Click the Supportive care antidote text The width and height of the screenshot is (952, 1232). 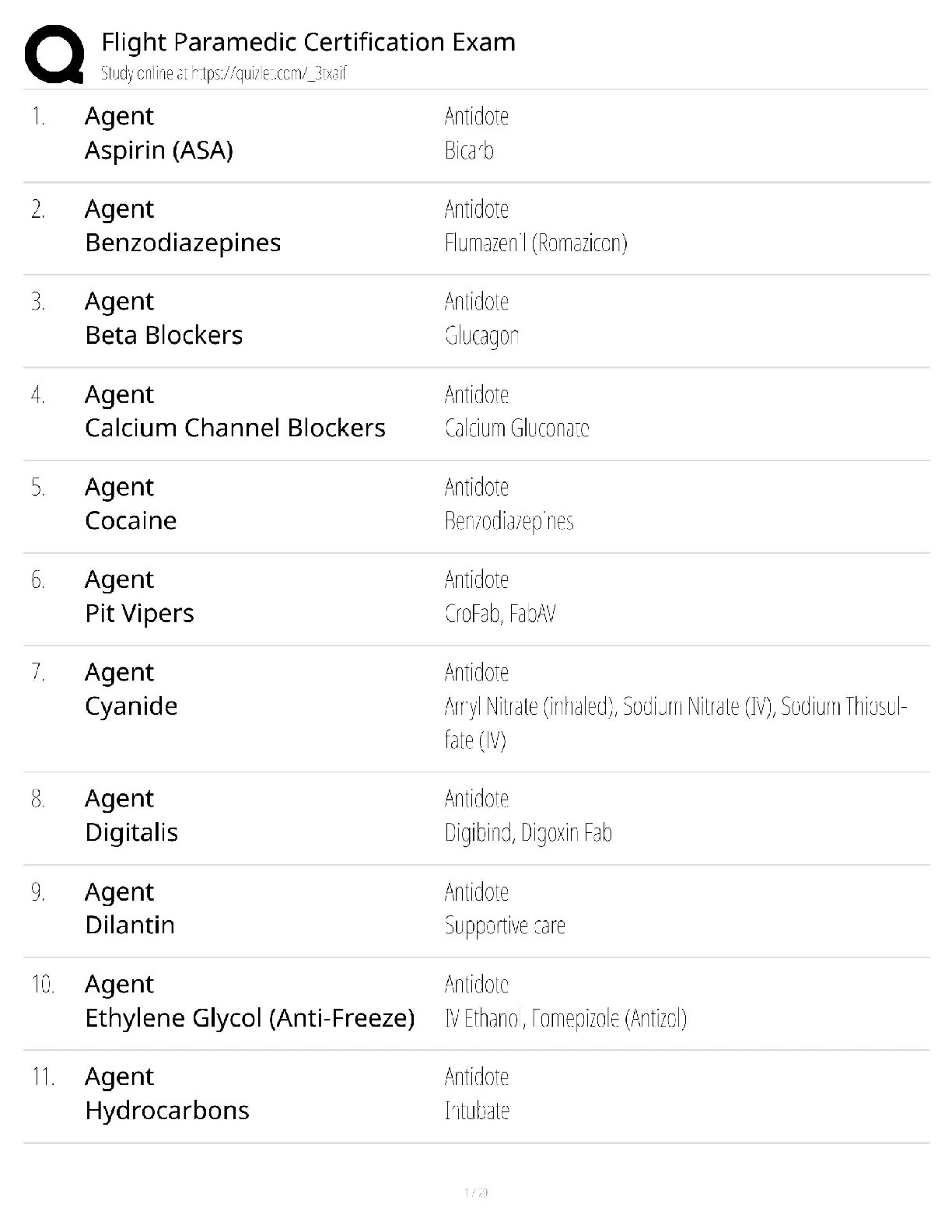click(505, 926)
